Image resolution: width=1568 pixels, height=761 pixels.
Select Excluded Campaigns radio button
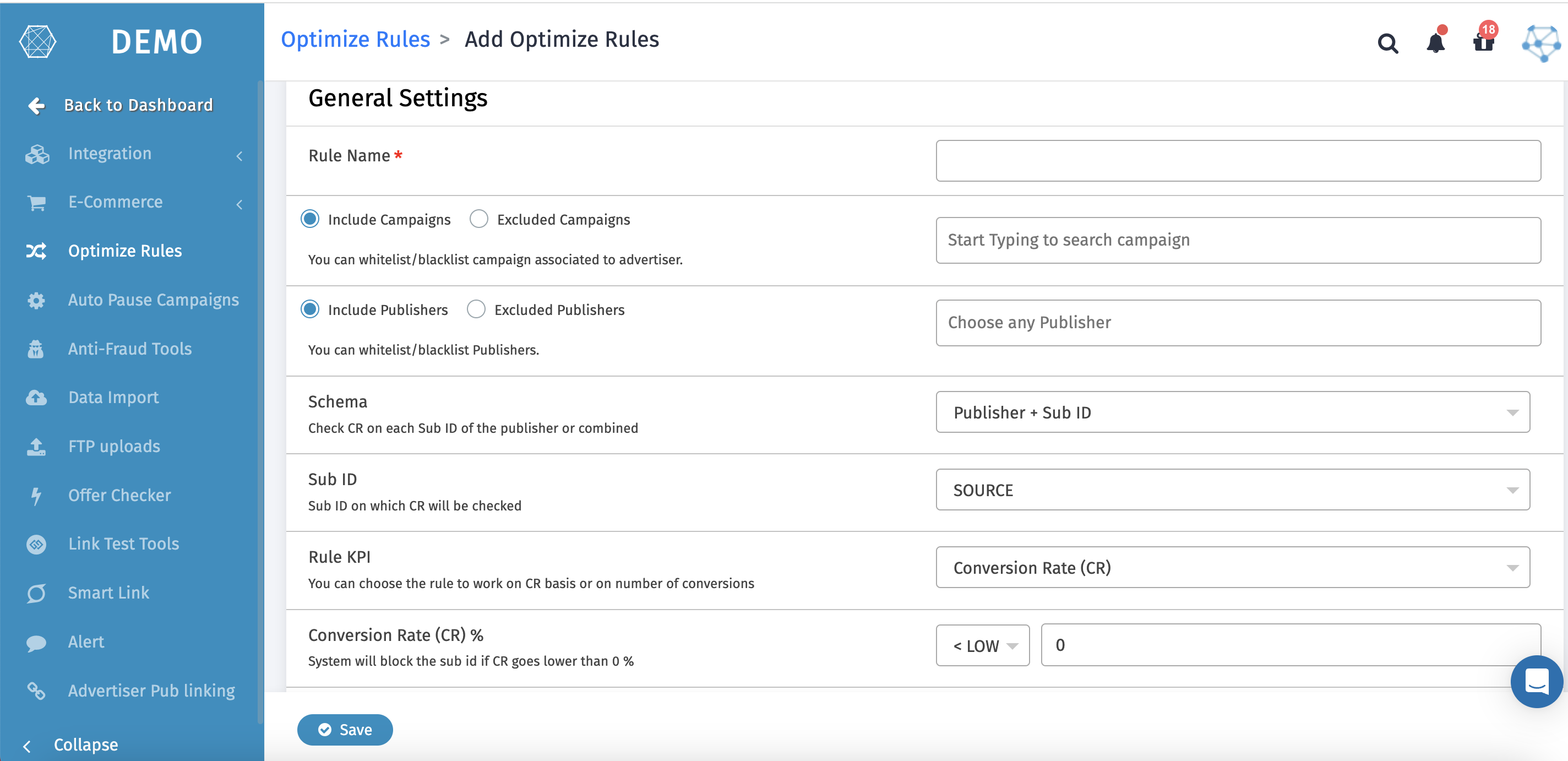[478, 219]
